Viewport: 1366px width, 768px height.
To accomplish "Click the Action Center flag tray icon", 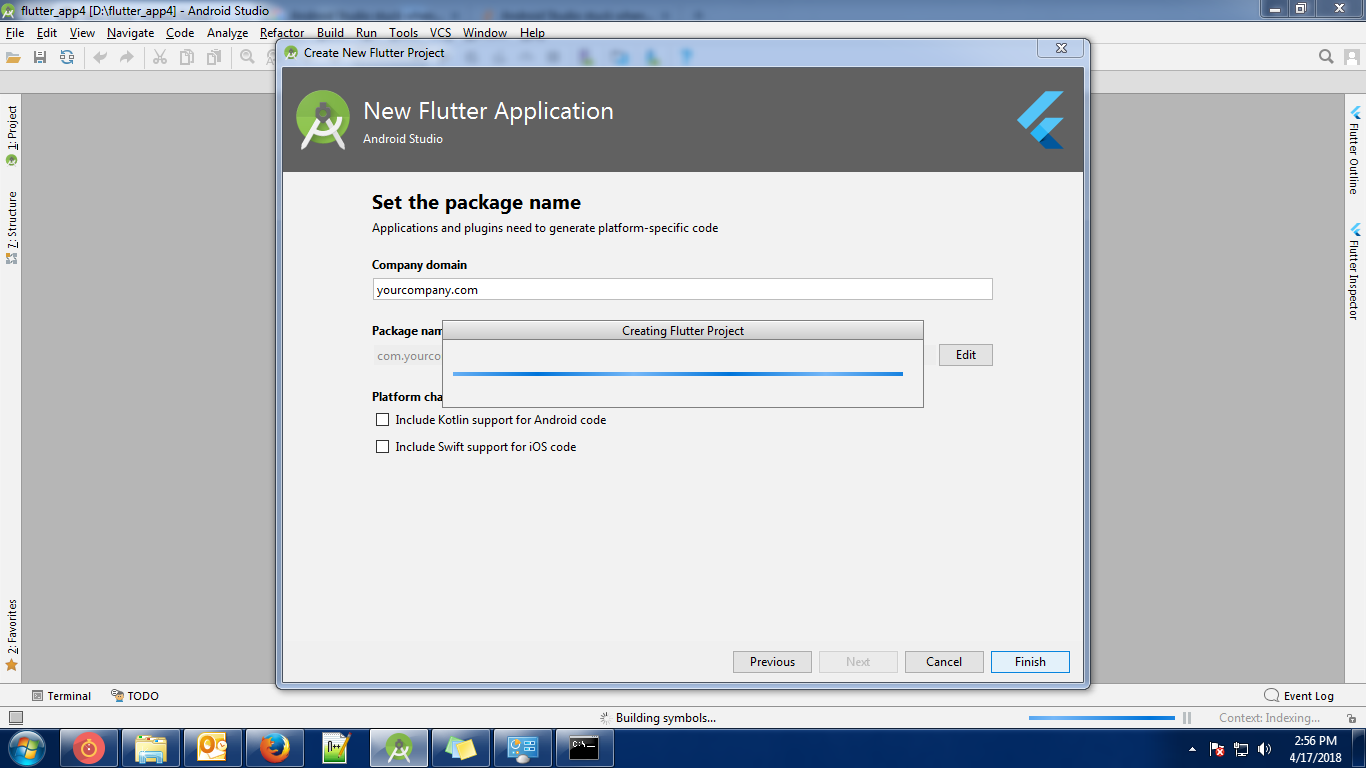I will click(x=1217, y=749).
